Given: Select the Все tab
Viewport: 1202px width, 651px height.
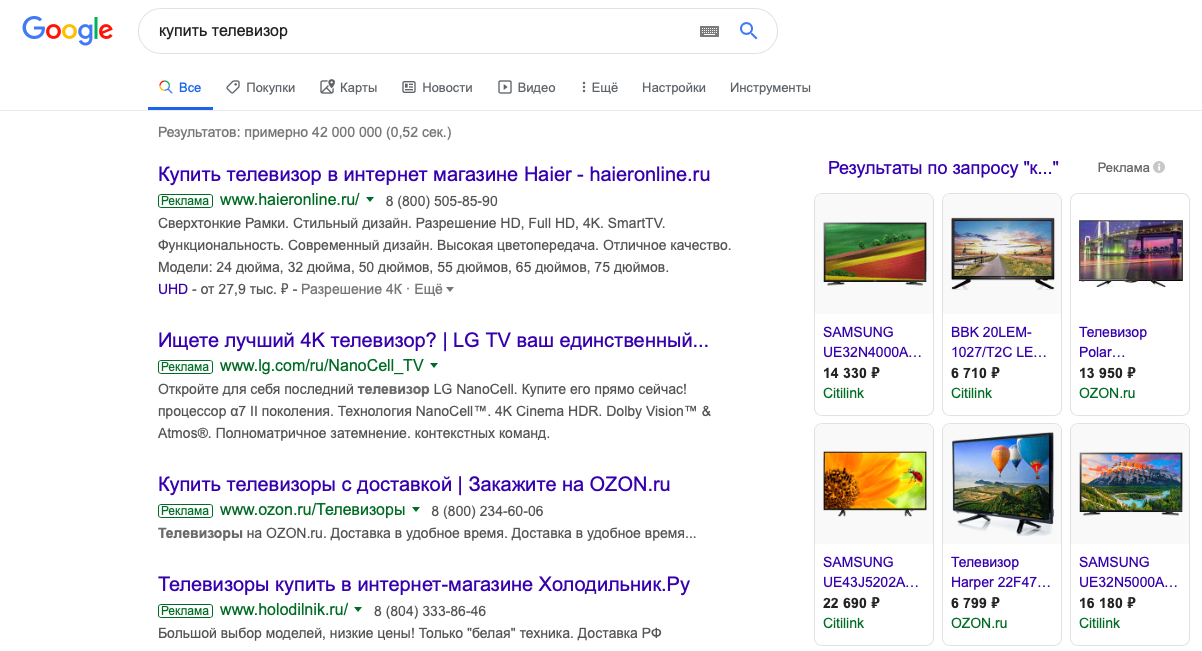Looking at the screenshot, I should [x=180, y=88].
